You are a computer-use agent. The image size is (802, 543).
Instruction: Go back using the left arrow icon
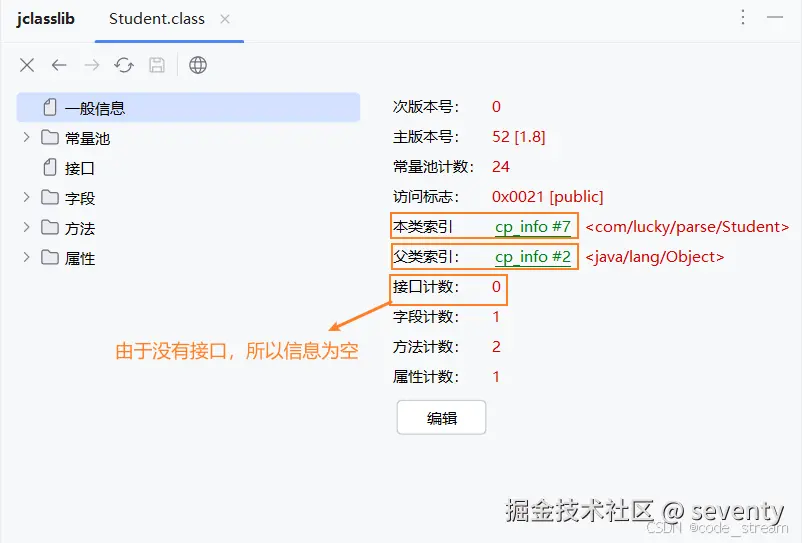click(x=59, y=65)
